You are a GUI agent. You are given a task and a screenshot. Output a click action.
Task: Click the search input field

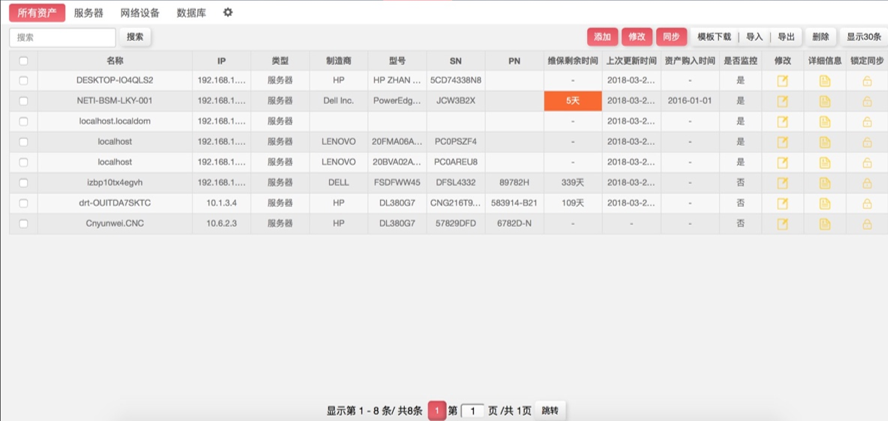point(62,37)
